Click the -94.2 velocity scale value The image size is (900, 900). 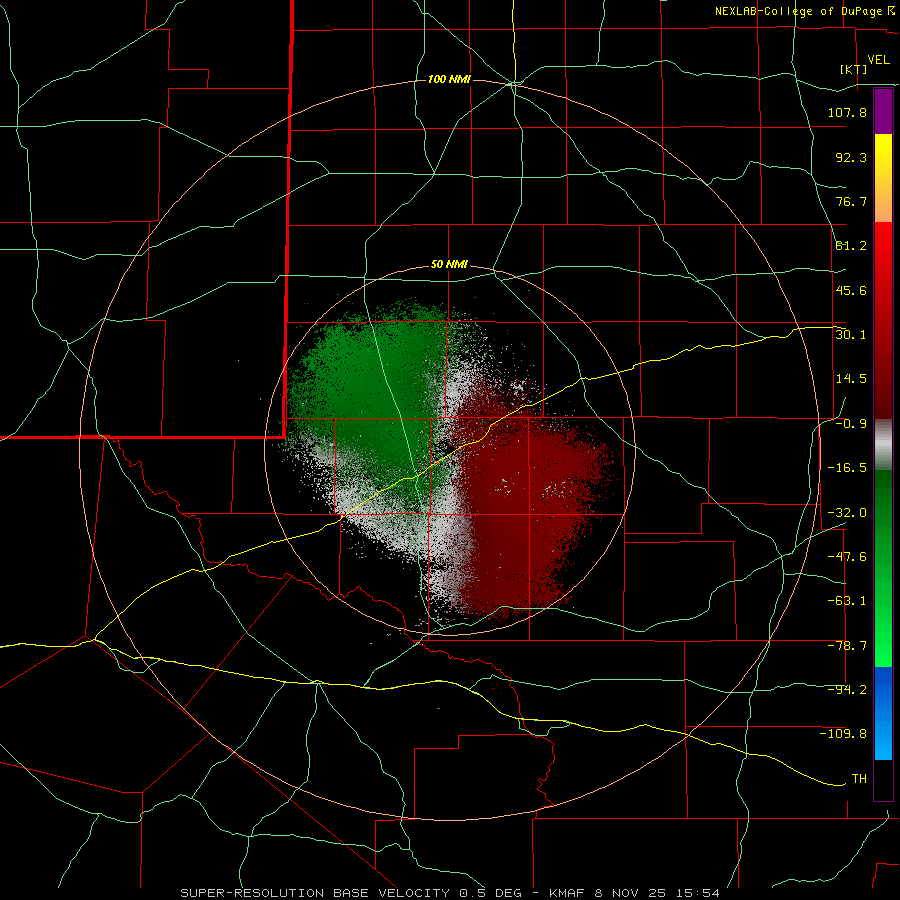pos(847,690)
